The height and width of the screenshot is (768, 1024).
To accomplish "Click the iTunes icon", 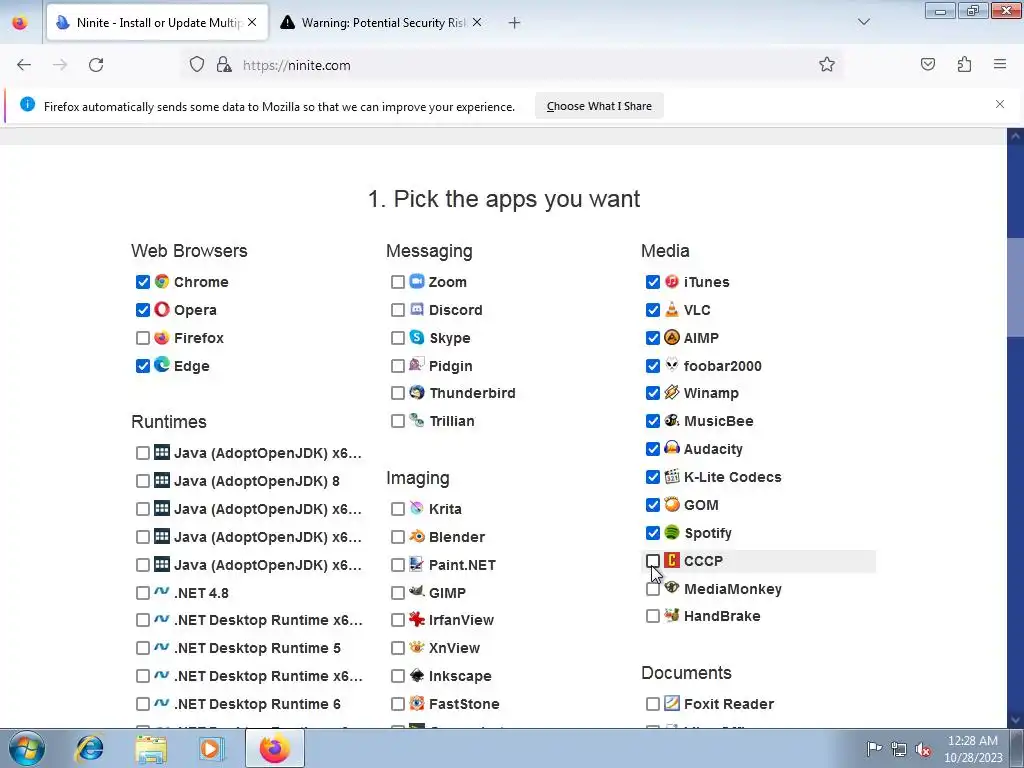I will 672,281.
